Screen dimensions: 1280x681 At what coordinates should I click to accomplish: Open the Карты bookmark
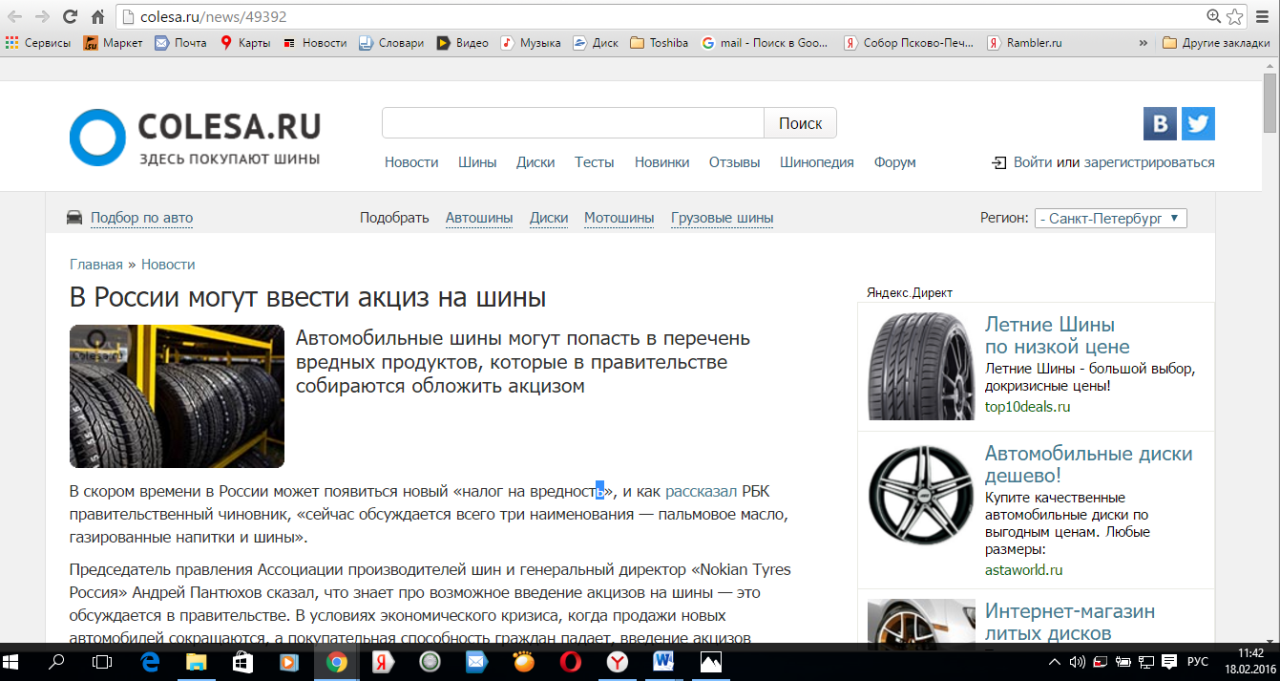tap(245, 43)
